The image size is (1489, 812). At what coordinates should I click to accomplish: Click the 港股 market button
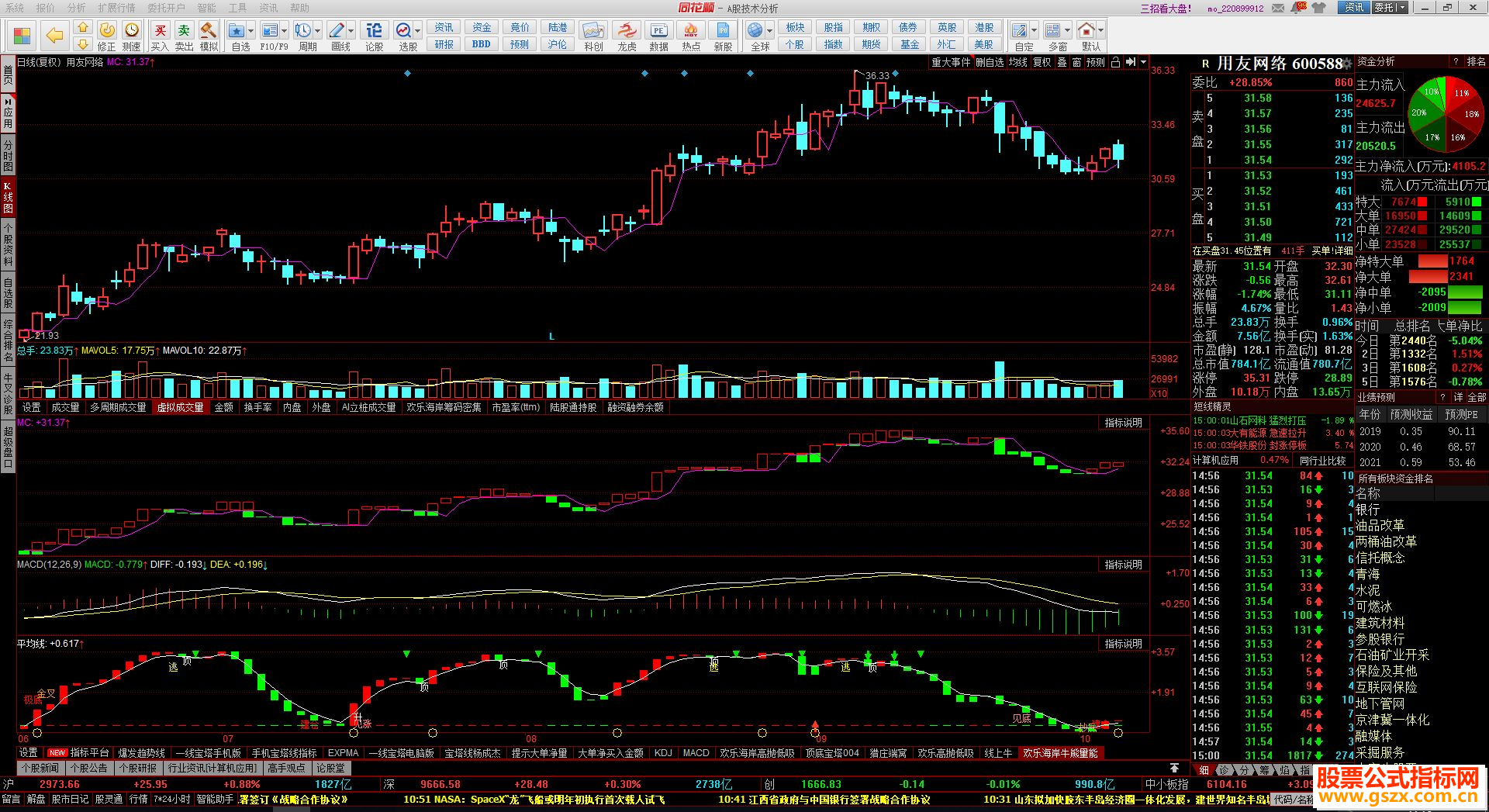[x=983, y=27]
